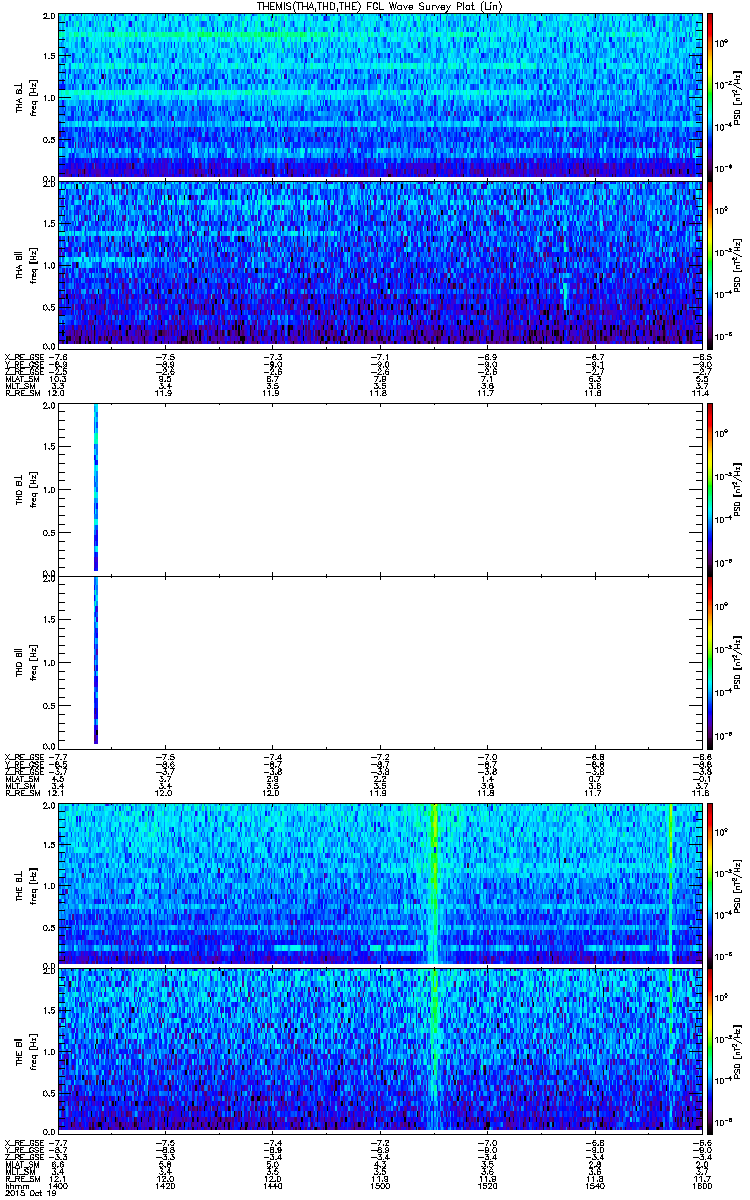Click the '1400' time tick label
Image resolution: width=750 pixels, height=1200 pixels.
(59, 1185)
